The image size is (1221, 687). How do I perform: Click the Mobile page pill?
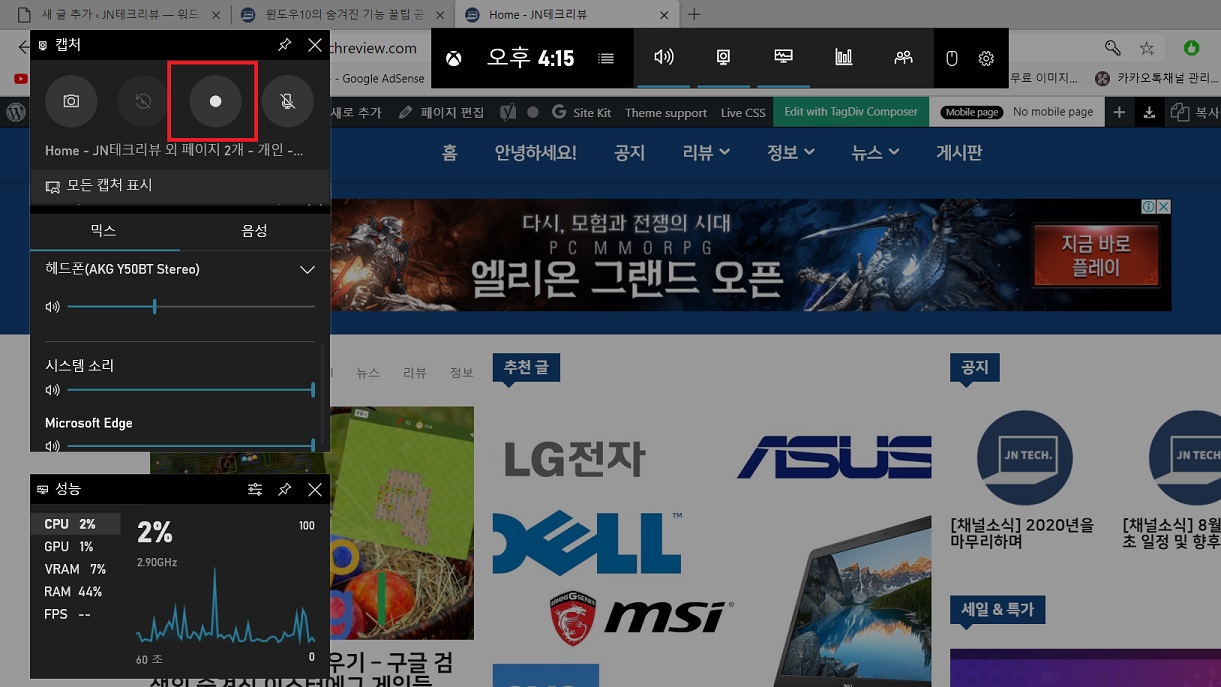971,112
